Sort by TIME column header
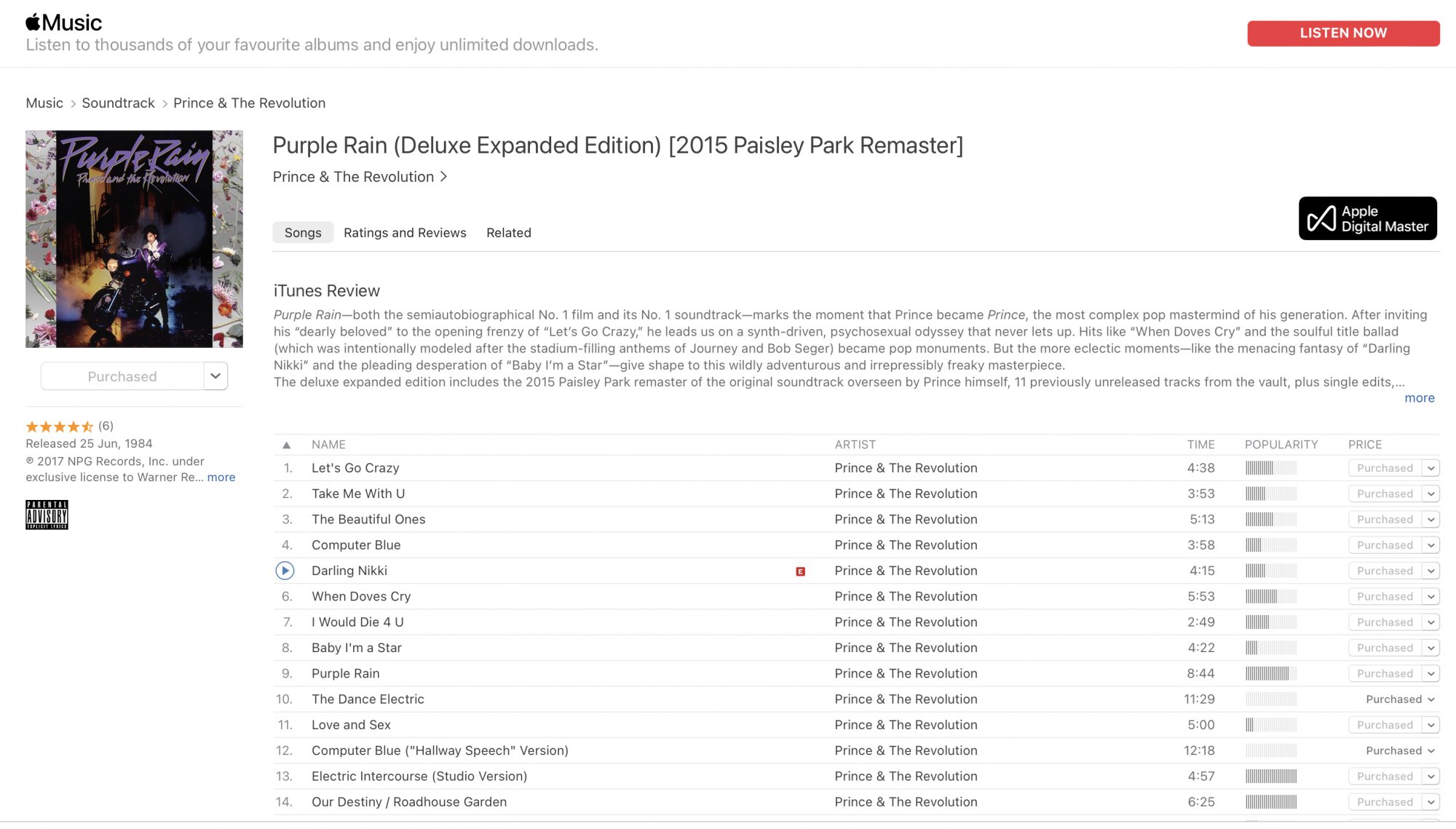Screen dimensions: 1456x829 coord(1201,445)
